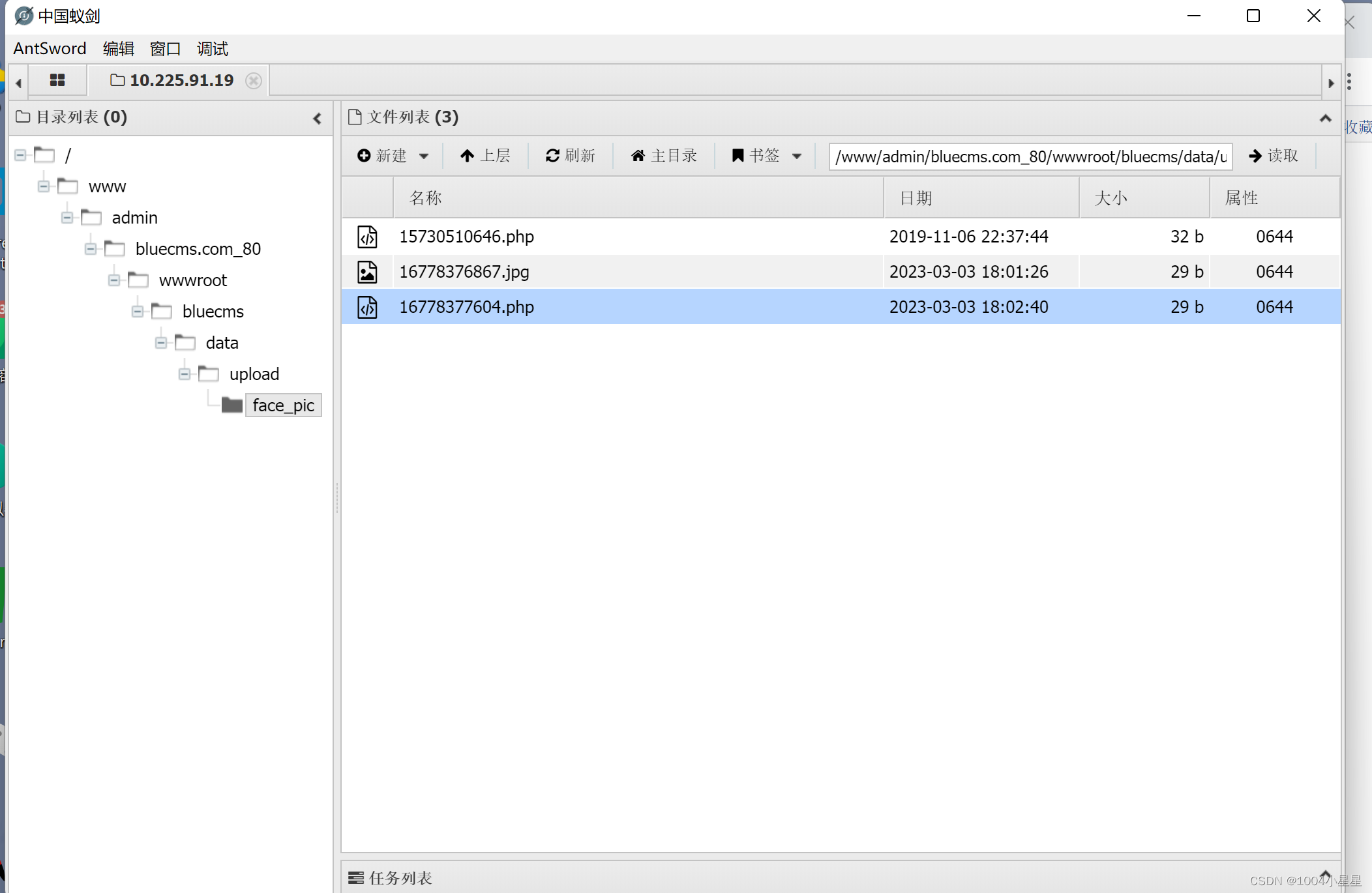Click image icon of 16778376867.jpg
The width and height of the screenshot is (1372, 893).
pos(367,272)
